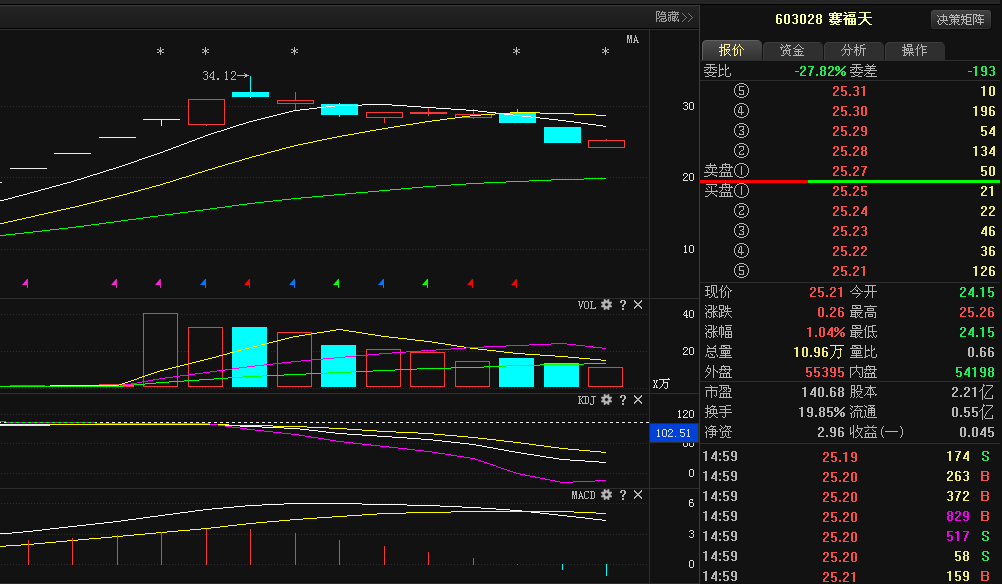Open KDJ indicator help question mark
Screen dimensions: 1002x584
[x=623, y=400]
